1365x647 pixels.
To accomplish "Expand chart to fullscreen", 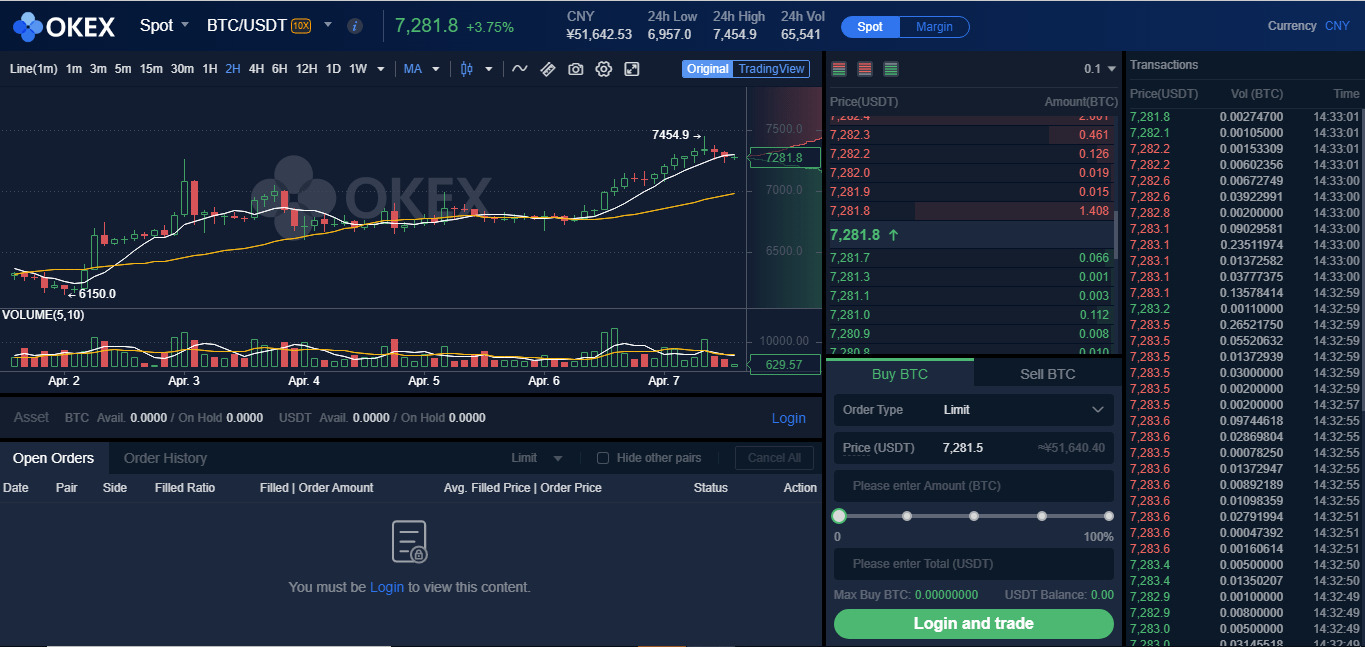I will [632, 69].
